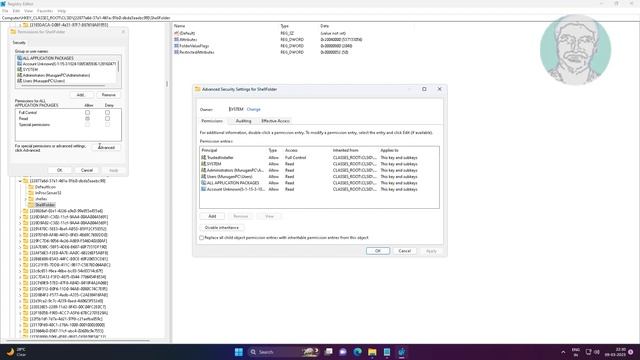
Task: Open the View menu in Registry Editor
Action: coord(28,11)
